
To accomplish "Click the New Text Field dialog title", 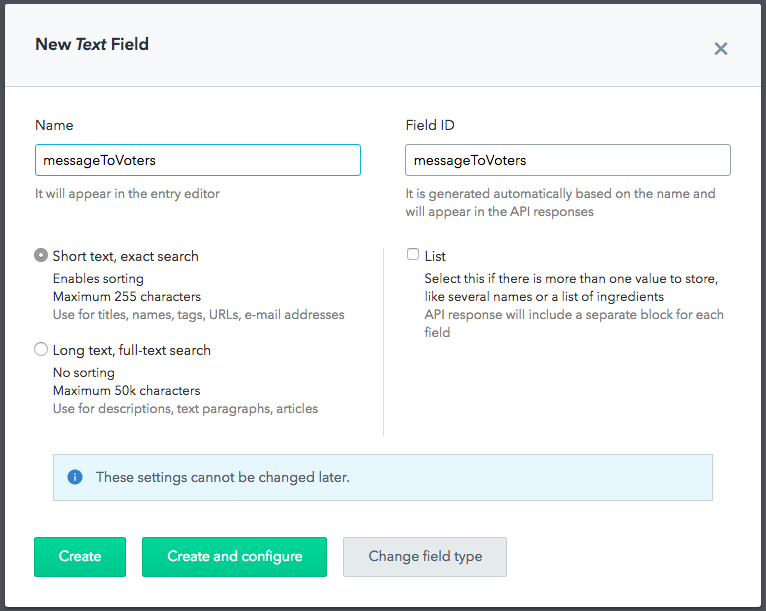I will coord(92,44).
